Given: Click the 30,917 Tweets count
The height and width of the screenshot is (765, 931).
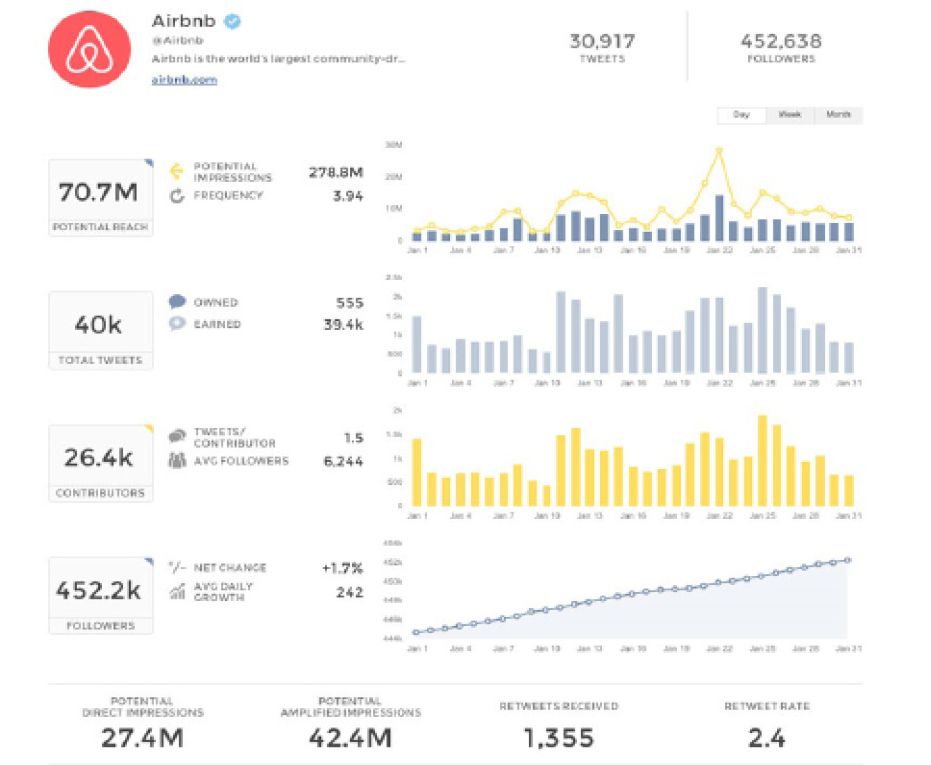Looking at the screenshot, I should (x=602, y=42).
